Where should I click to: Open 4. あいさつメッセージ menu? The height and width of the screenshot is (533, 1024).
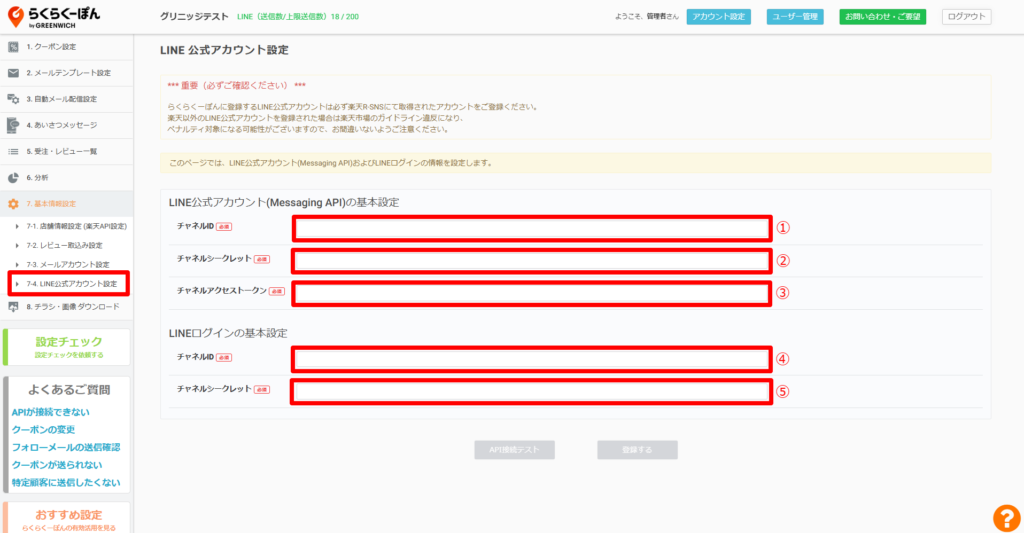click(x=67, y=125)
